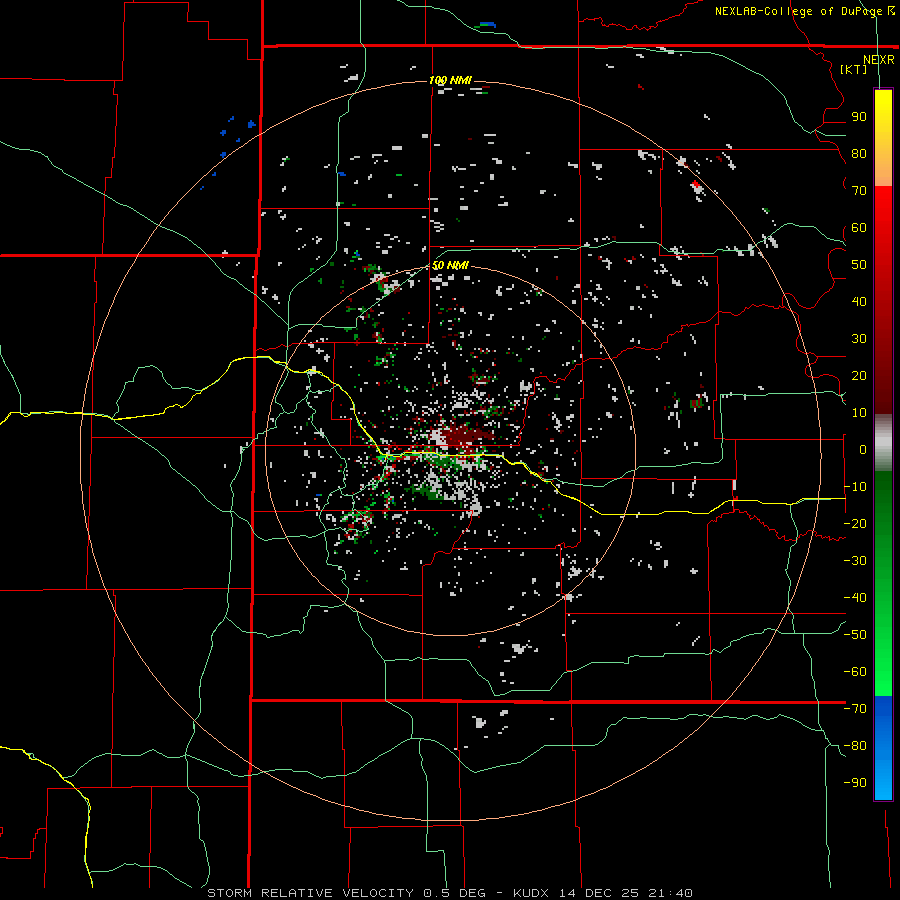Select the -20 value on velocity scale
This screenshot has height=900, width=900.
pos(855,523)
